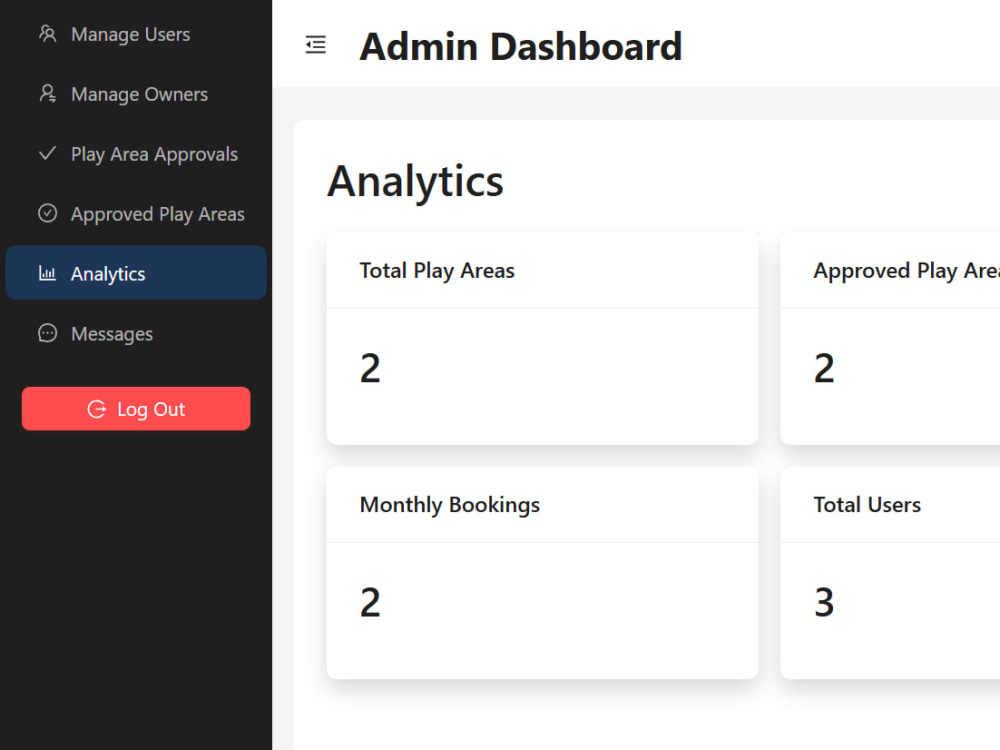Click the logout arrow icon
The image size is (1000, 750).
(96, 409)
